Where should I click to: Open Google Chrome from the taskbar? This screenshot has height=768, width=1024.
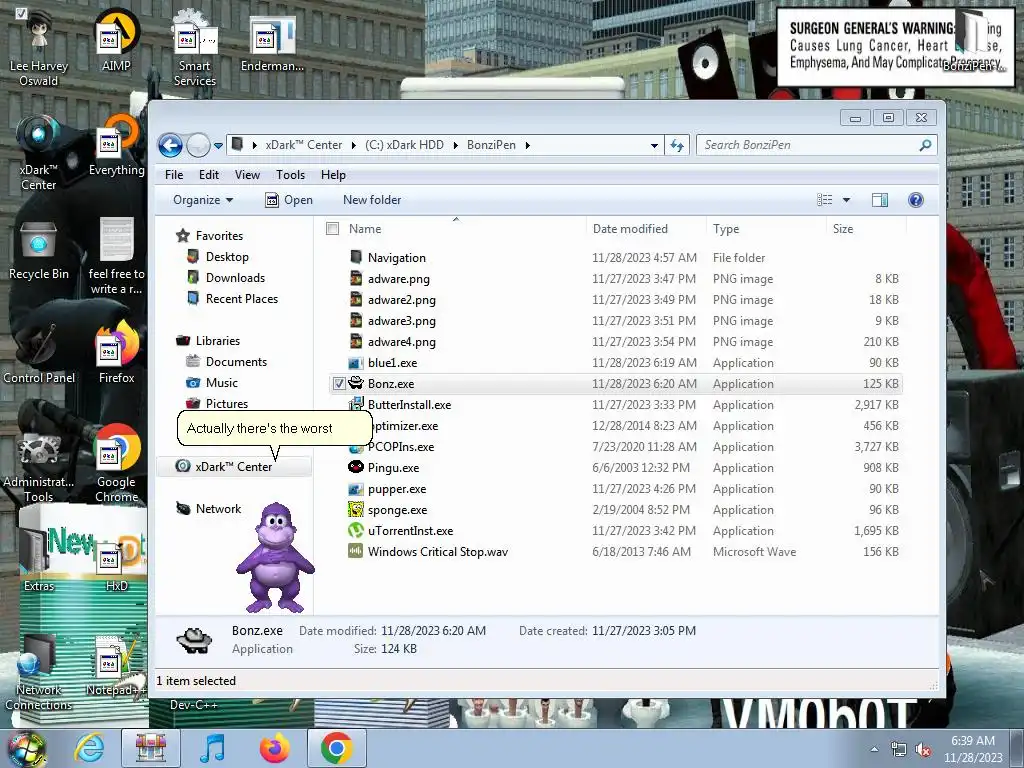336,748
